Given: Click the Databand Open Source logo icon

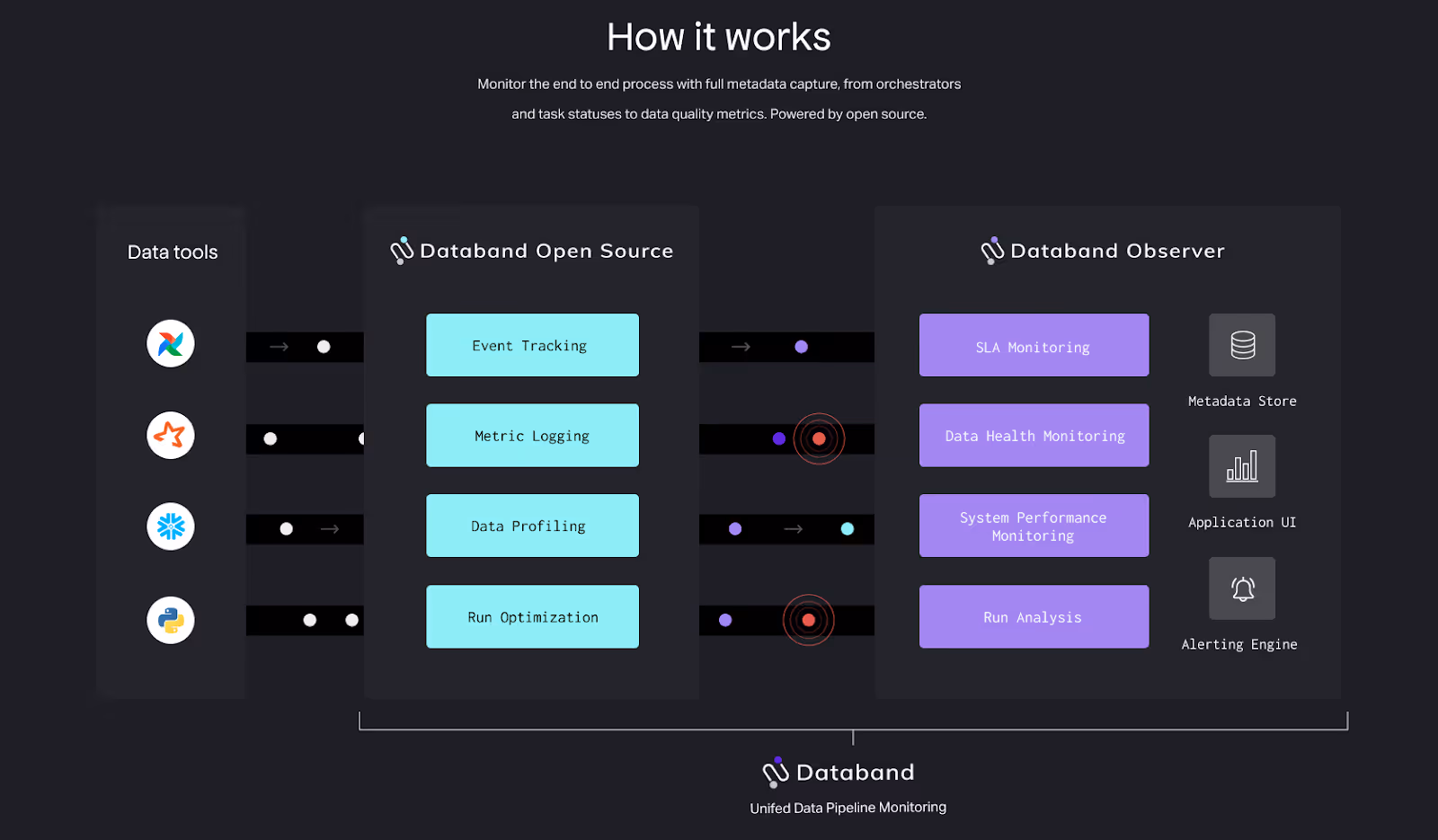Looking at the screenshot, I should tap(402, 251).
